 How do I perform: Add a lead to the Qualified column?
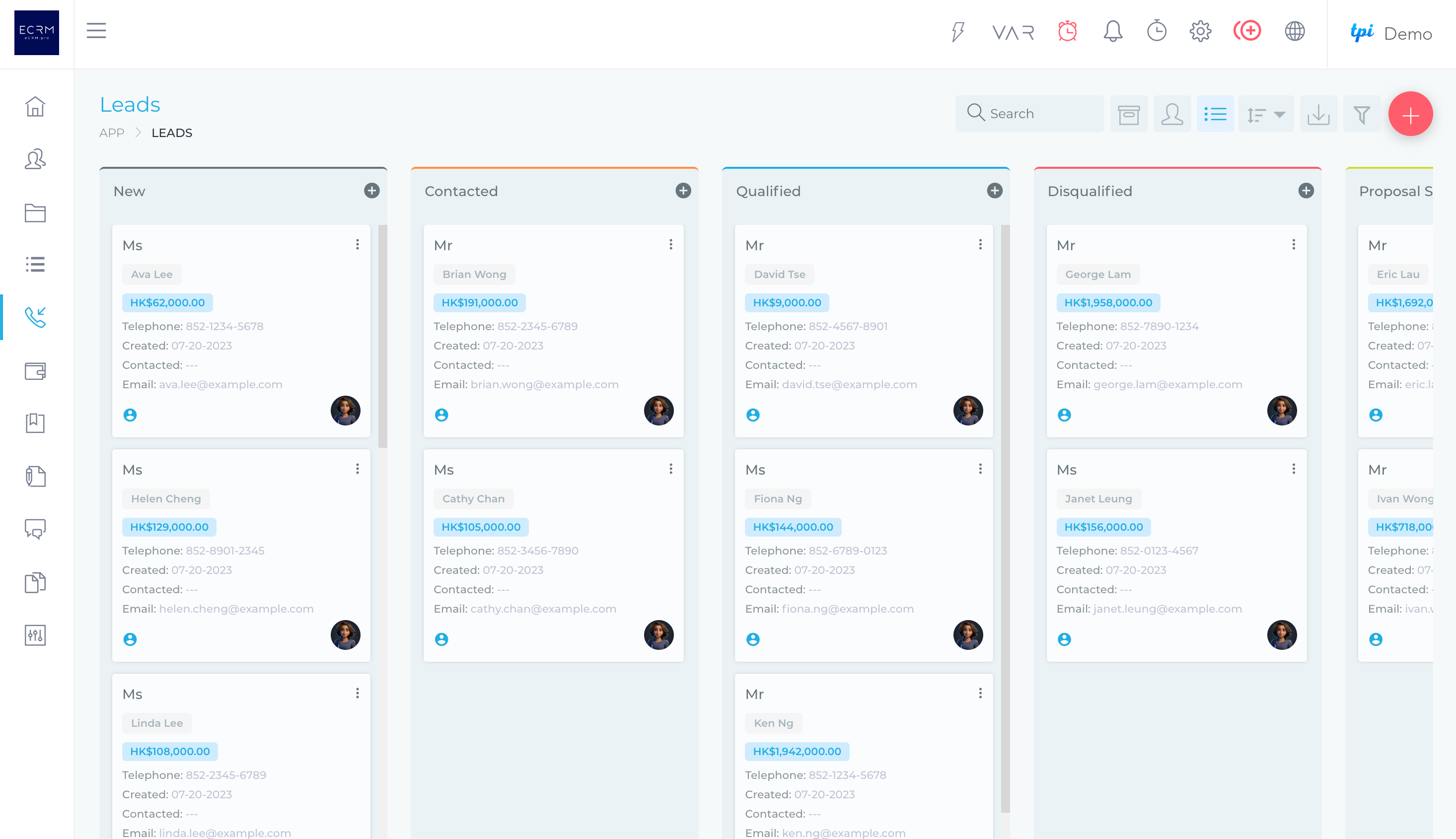click(x=995, y=191)
